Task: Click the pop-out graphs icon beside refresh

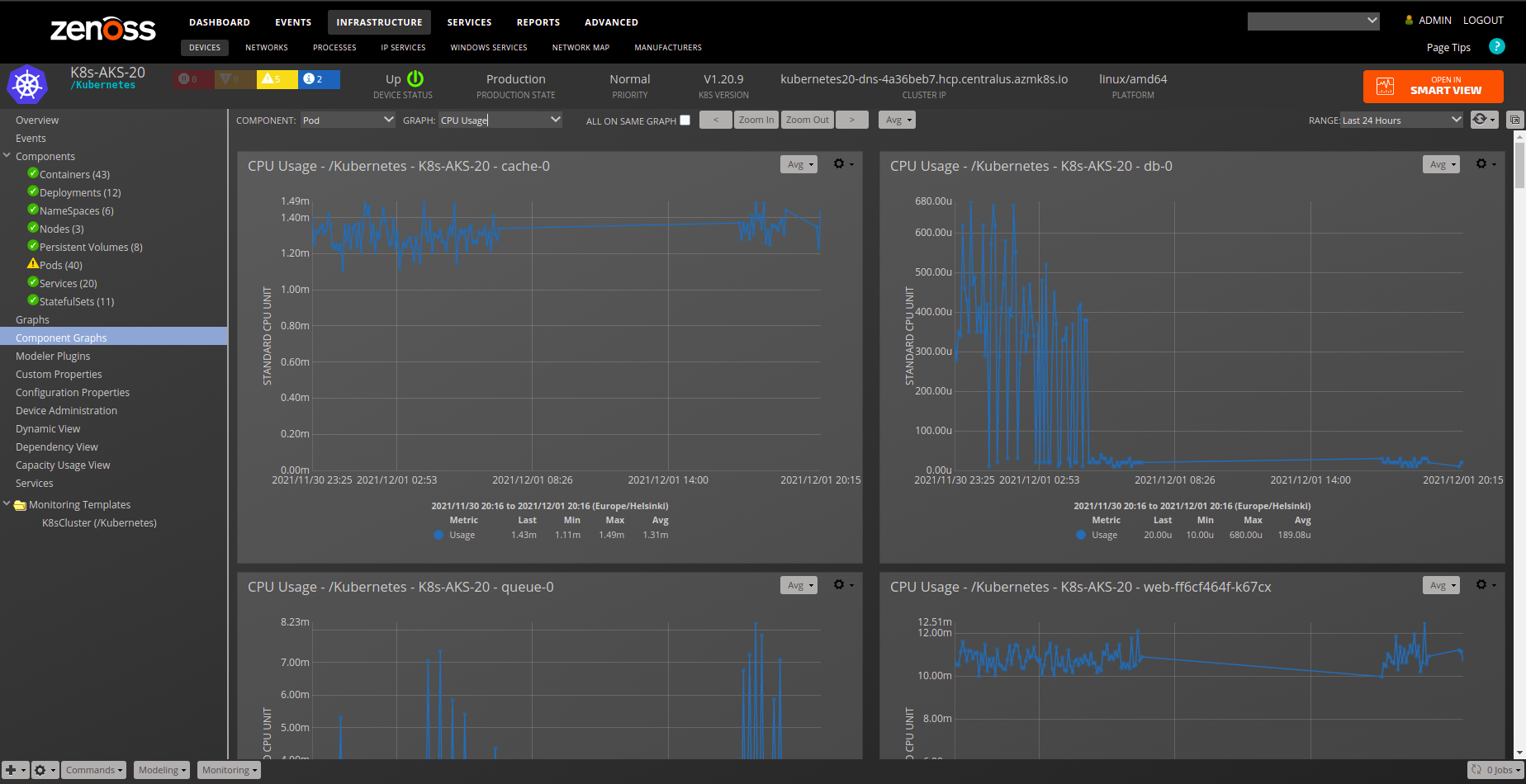Action: click(1515, 120)
